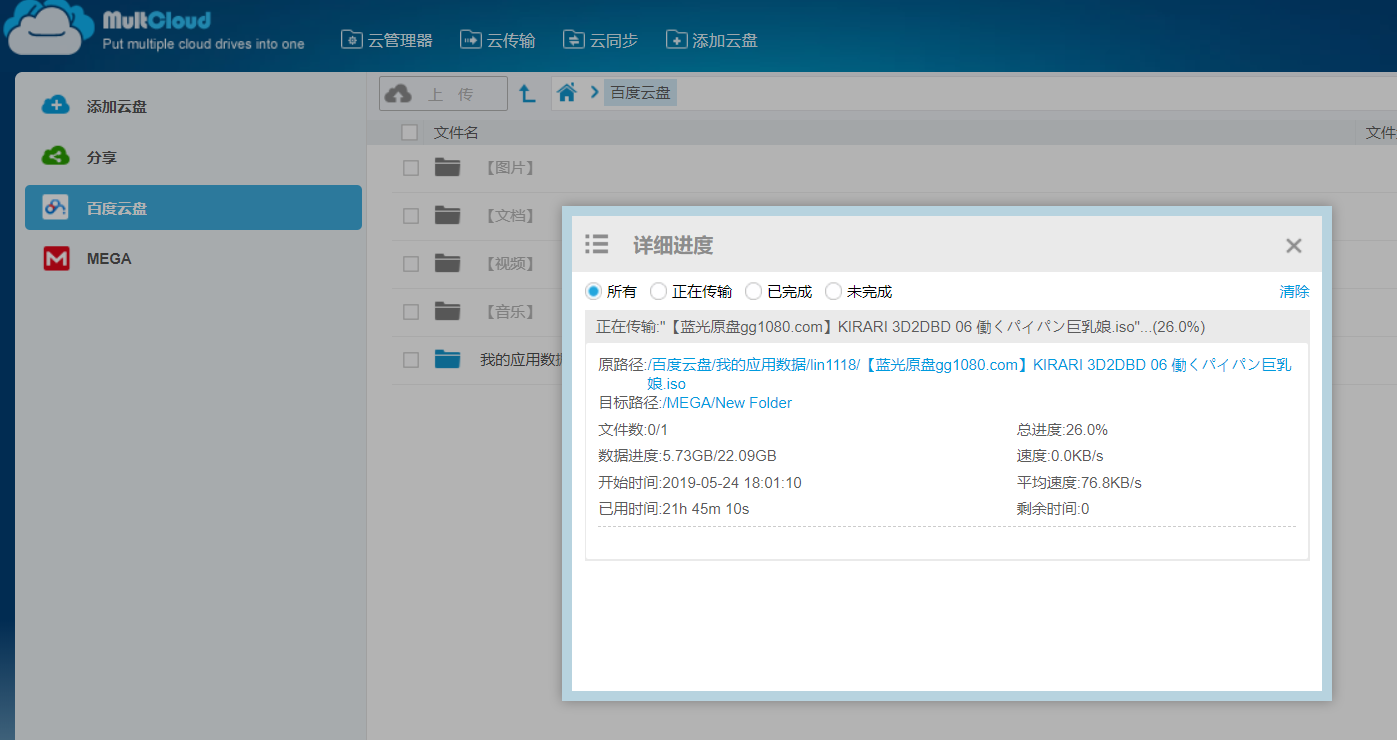Click 平均速度:76.8KB/s value
This screenshot has height=740, width=1397.
point(1079,483)
